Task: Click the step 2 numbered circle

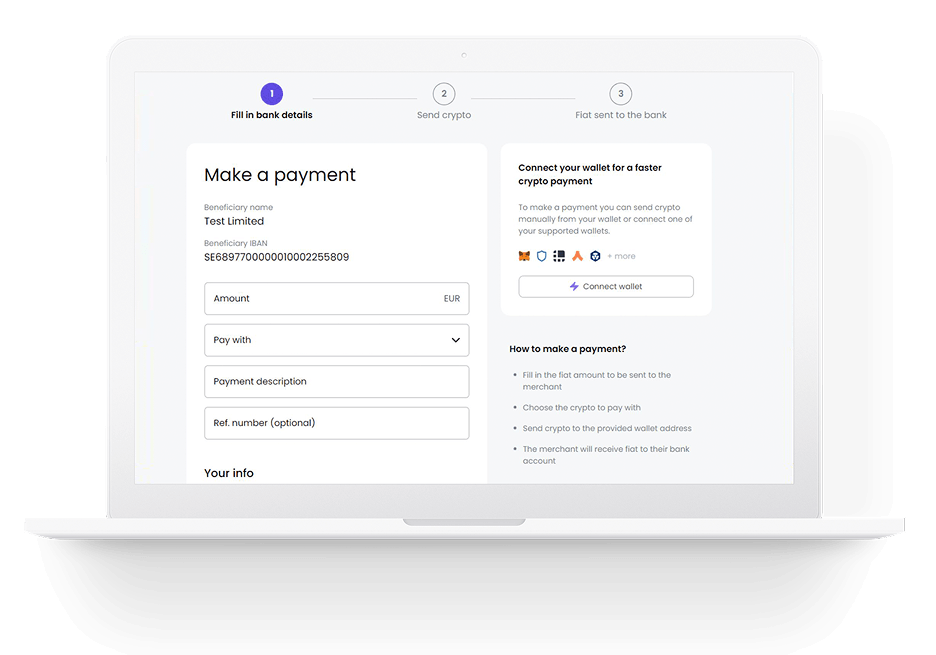Action: [444, 93]
